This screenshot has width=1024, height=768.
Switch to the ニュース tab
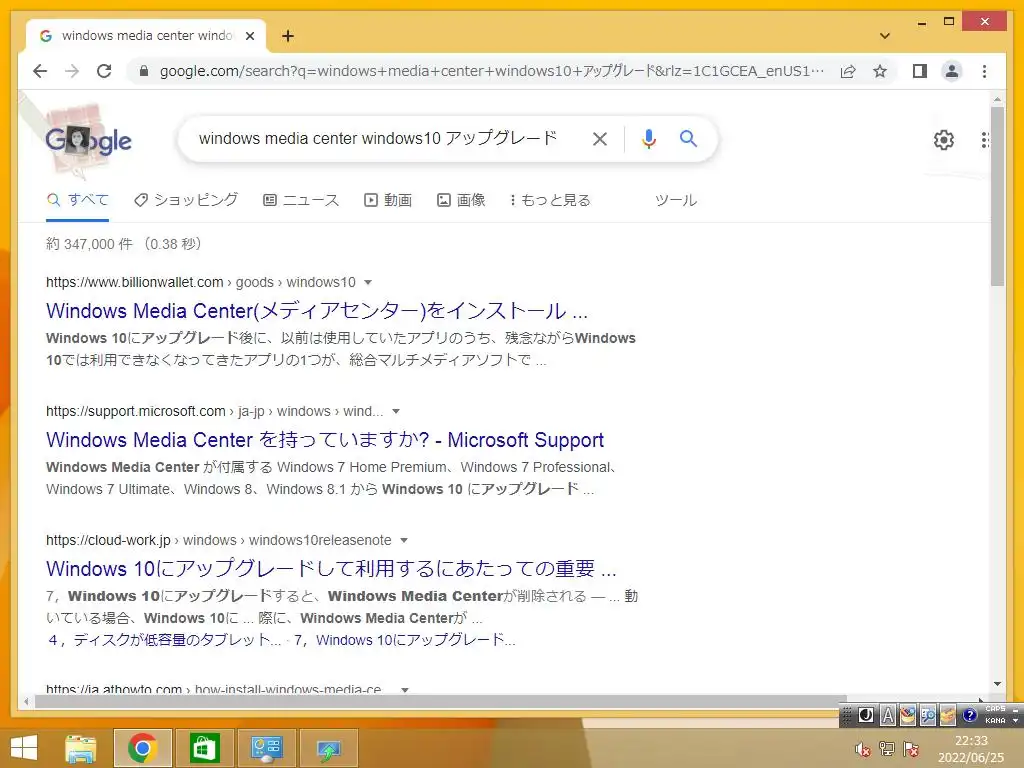pos(301,200)
